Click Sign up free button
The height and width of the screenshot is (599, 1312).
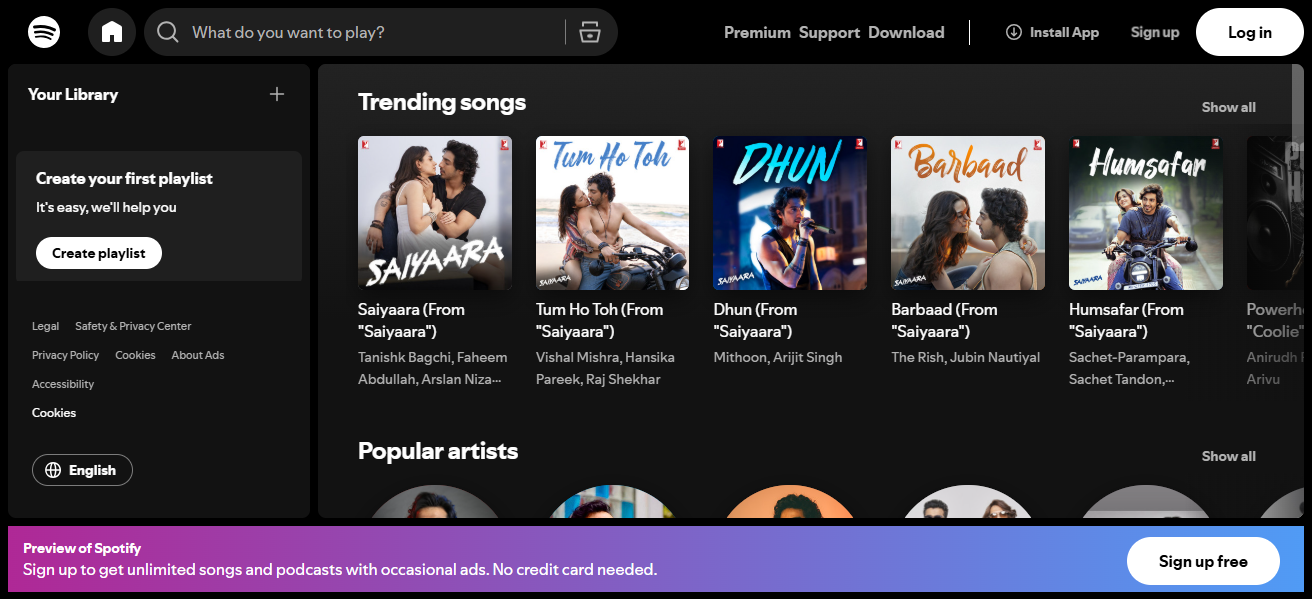pyautogui.click(x=1203, y=561)
